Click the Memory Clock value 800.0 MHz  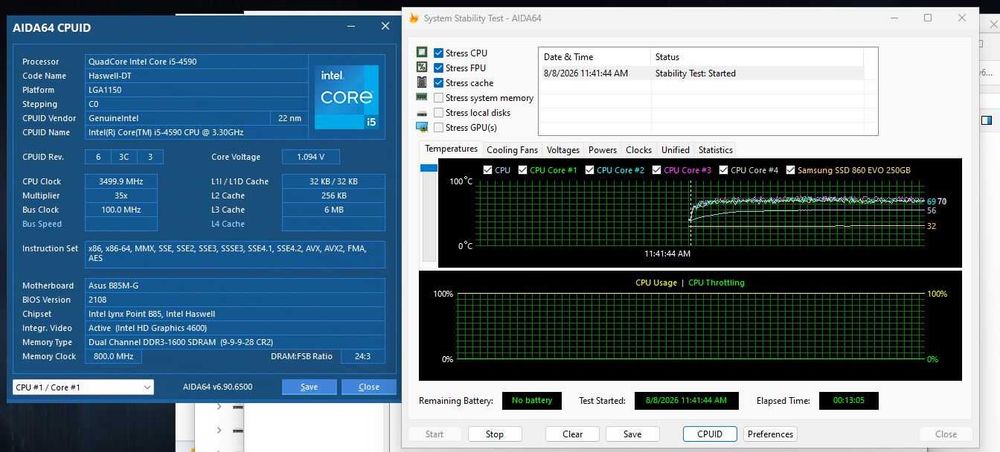(114, 356)
